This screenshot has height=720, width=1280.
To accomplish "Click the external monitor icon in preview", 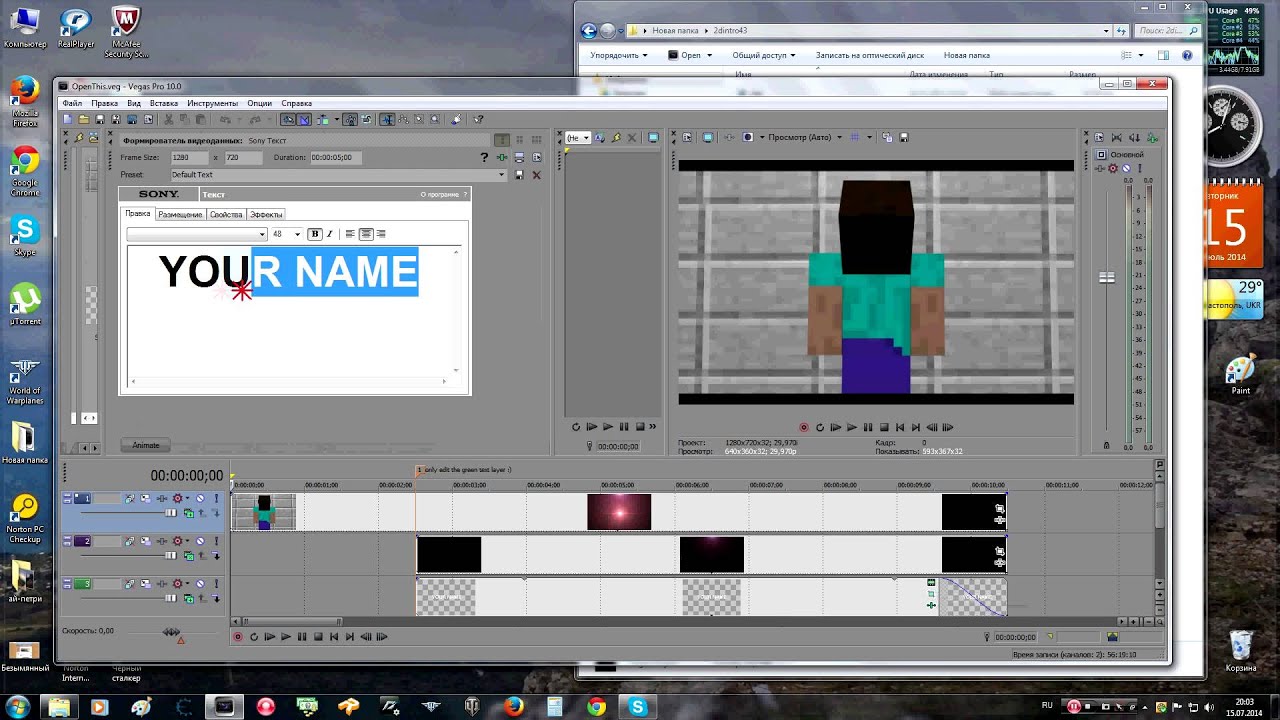I will coord(708,137).
